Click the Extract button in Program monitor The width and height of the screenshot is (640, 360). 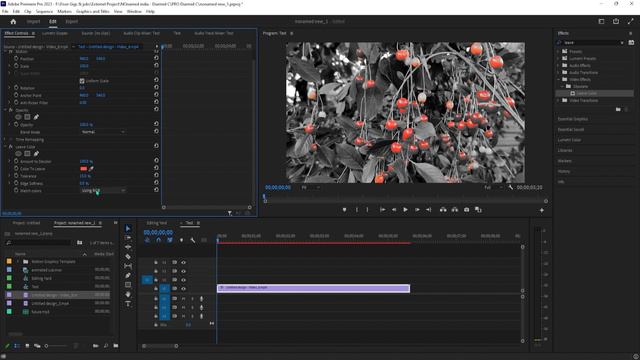coord(455,210)
